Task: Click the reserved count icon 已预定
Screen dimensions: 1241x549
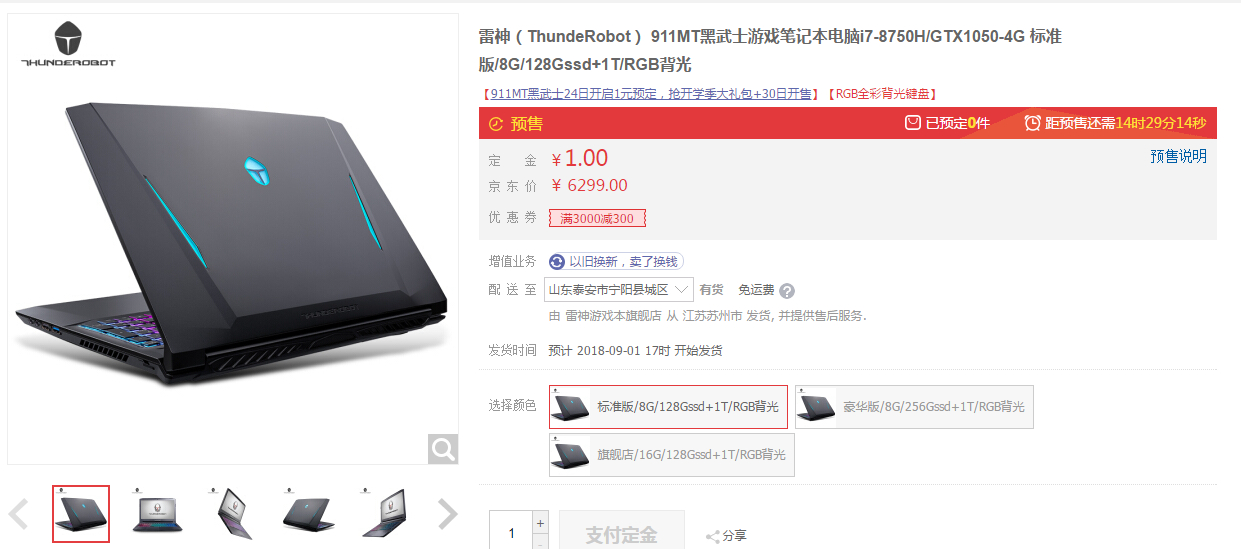Action: pos(912,124)
